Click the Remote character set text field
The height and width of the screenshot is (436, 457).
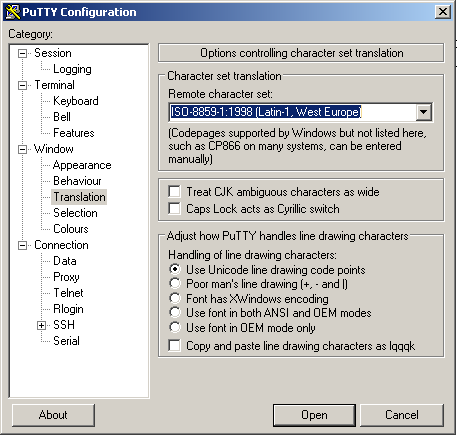click(x=292, y=112)
